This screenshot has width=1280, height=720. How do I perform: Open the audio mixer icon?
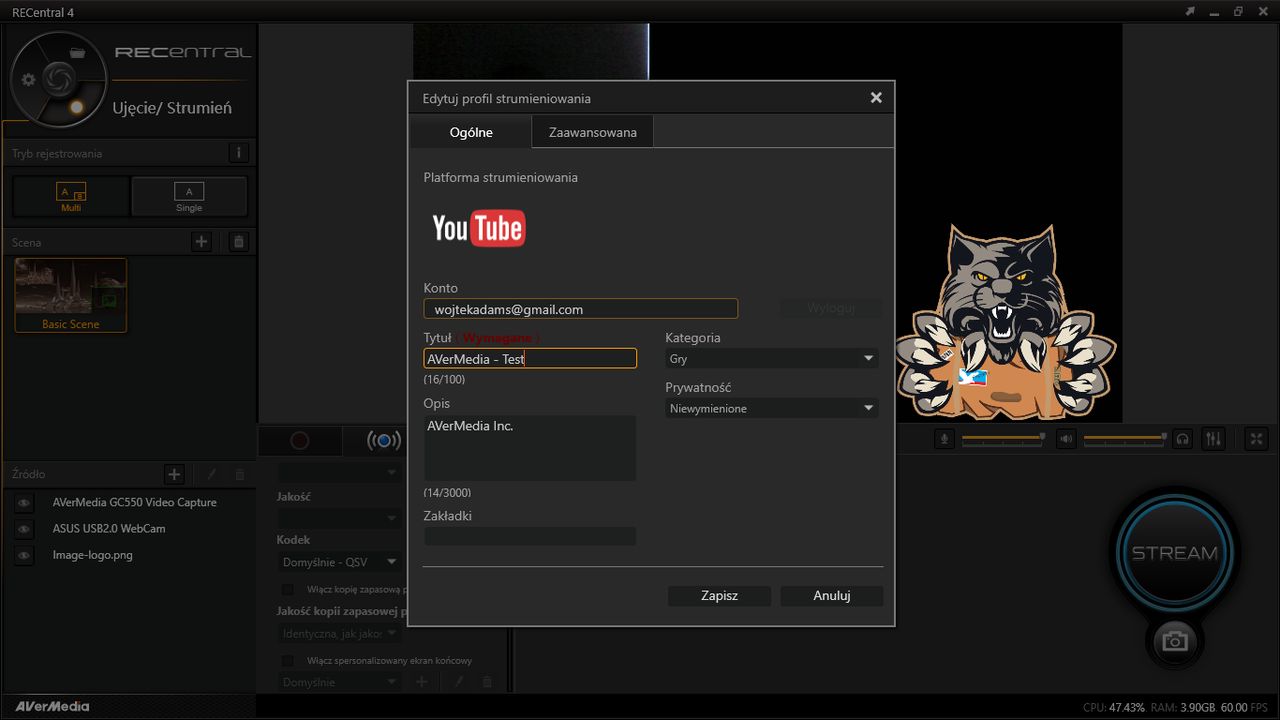[1213, 439]
